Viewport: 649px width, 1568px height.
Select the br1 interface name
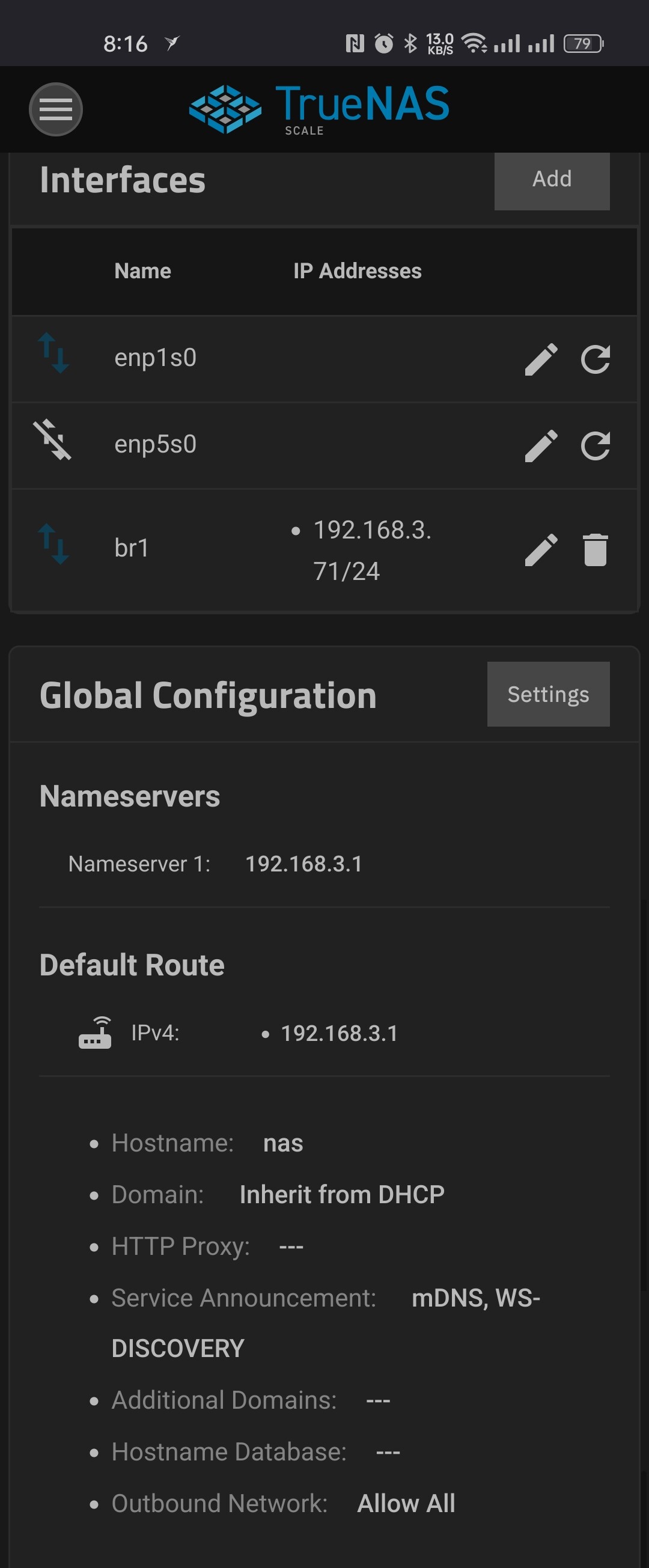[x=132, y=548]
